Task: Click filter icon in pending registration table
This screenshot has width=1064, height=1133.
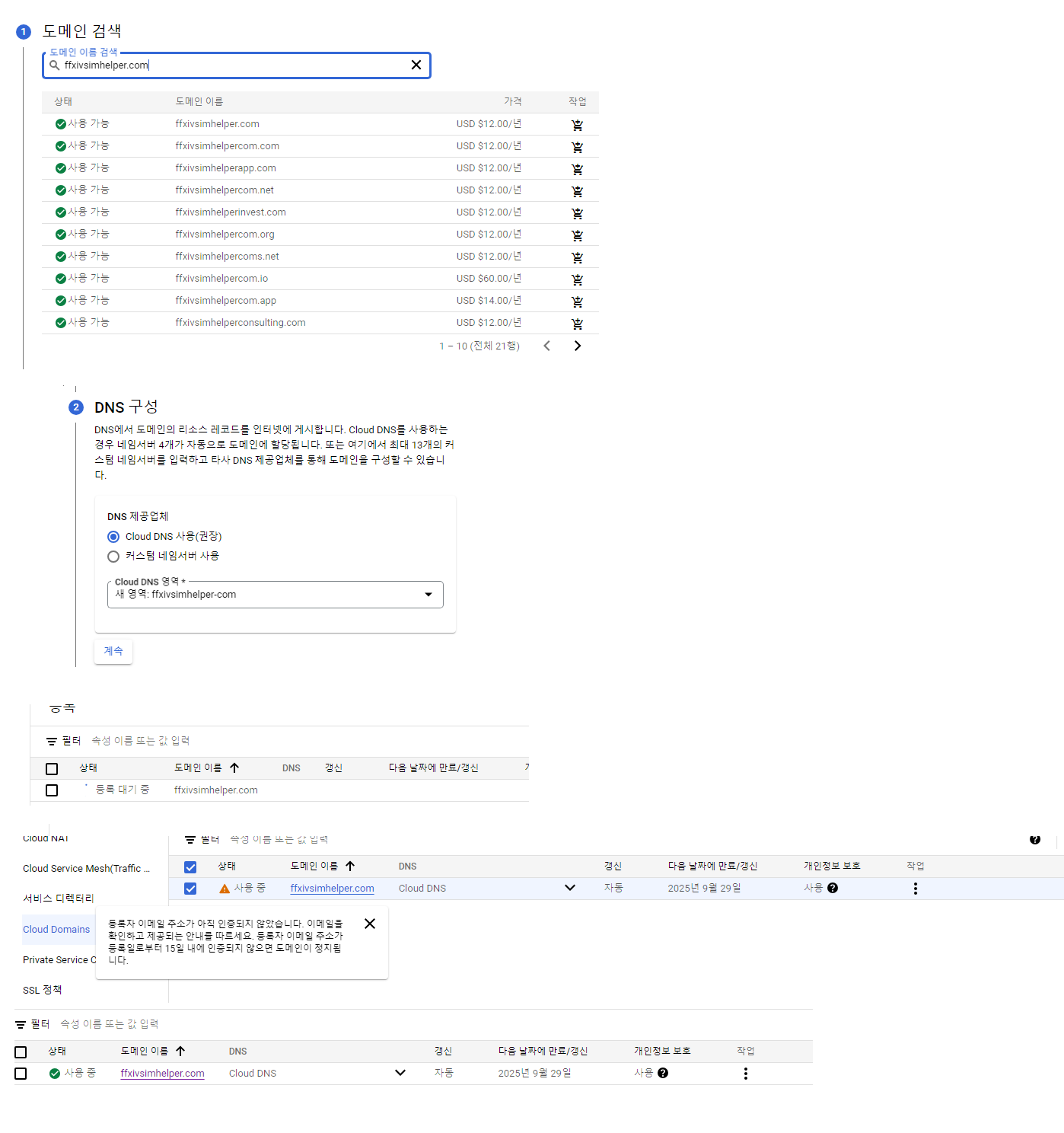Action: pyautogui.click(x=52, y=741)
